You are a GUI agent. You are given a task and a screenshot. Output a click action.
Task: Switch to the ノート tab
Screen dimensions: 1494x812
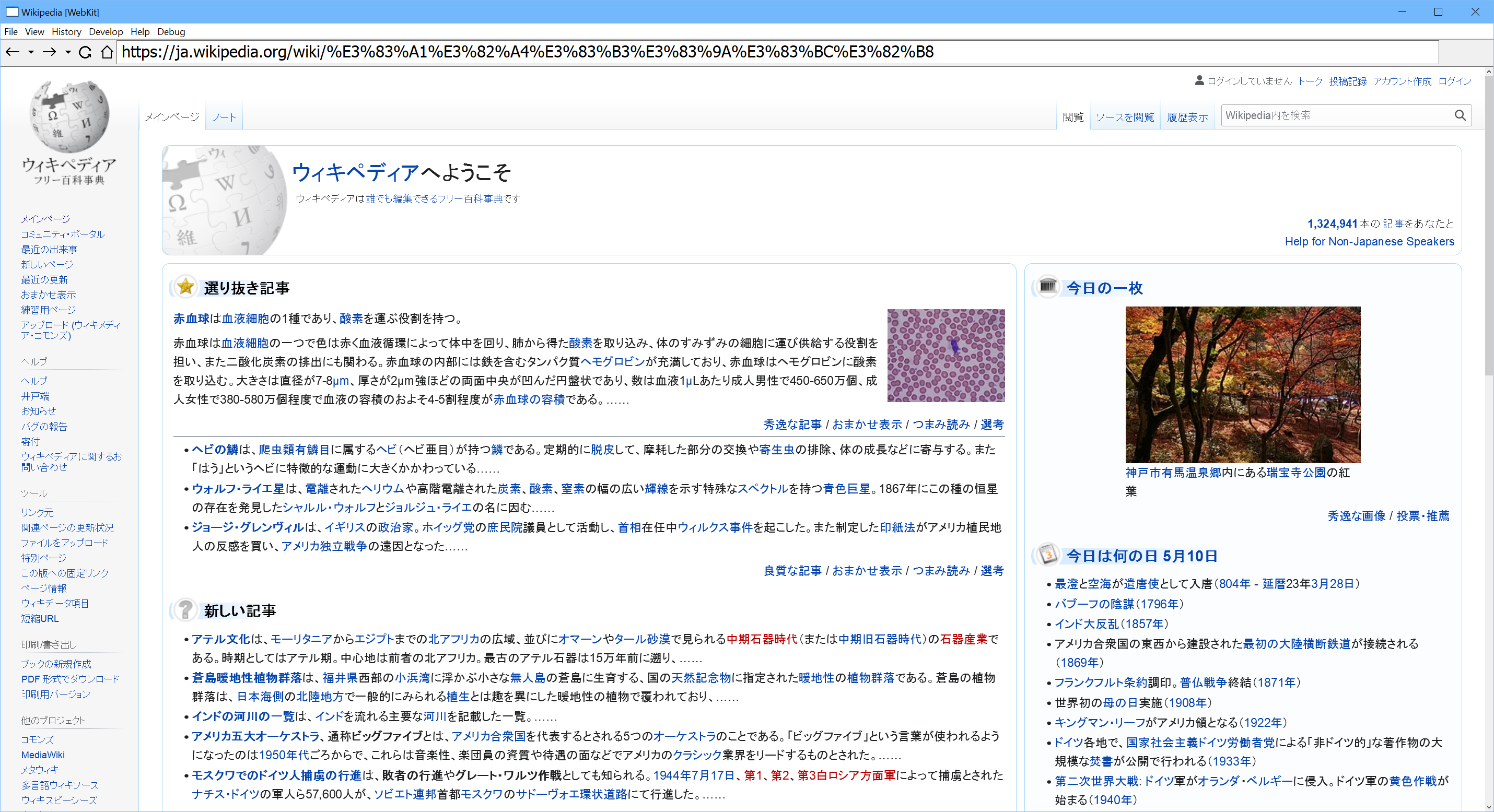coord(224,117)
